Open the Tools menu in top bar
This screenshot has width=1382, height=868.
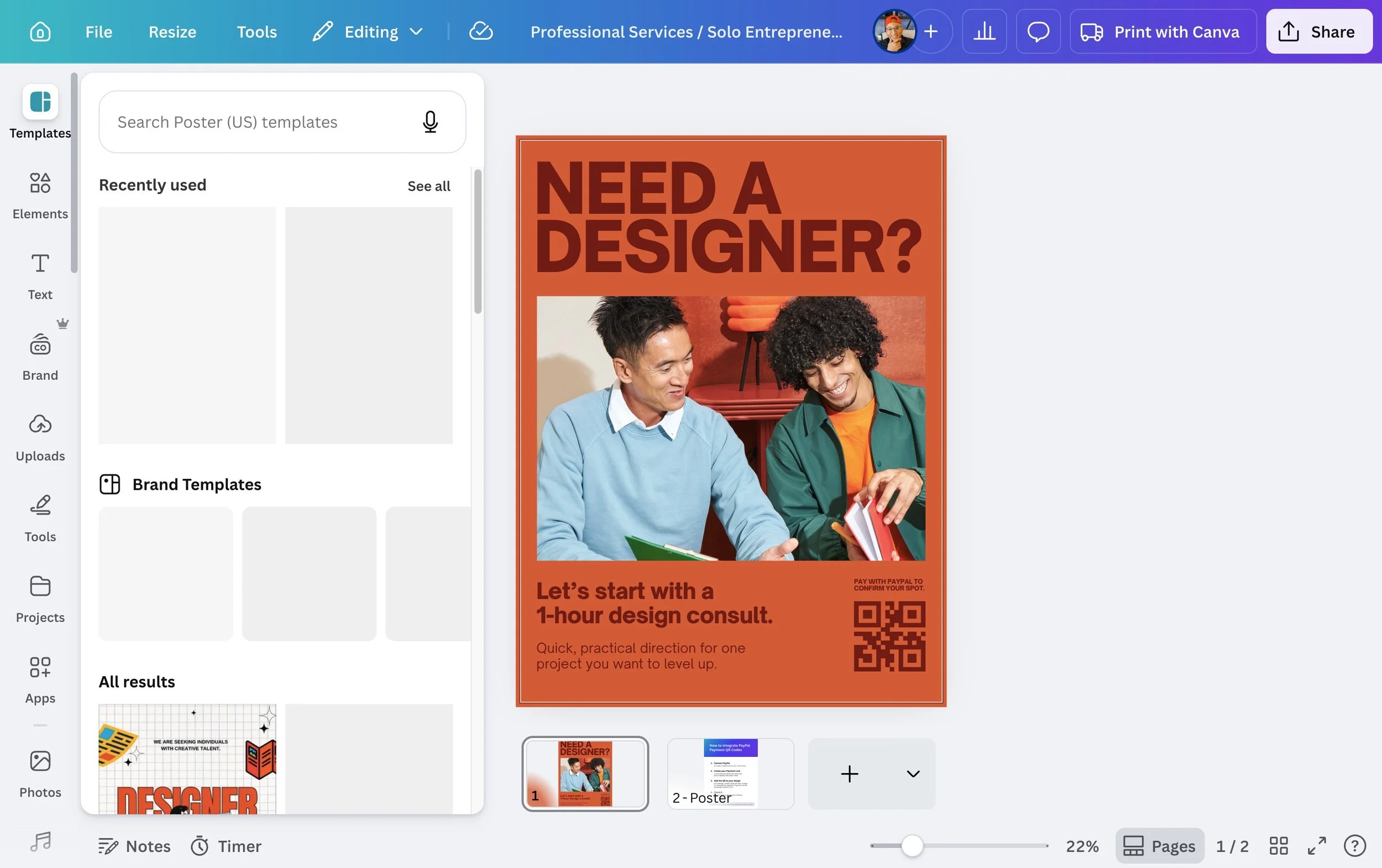pos(256,32)
